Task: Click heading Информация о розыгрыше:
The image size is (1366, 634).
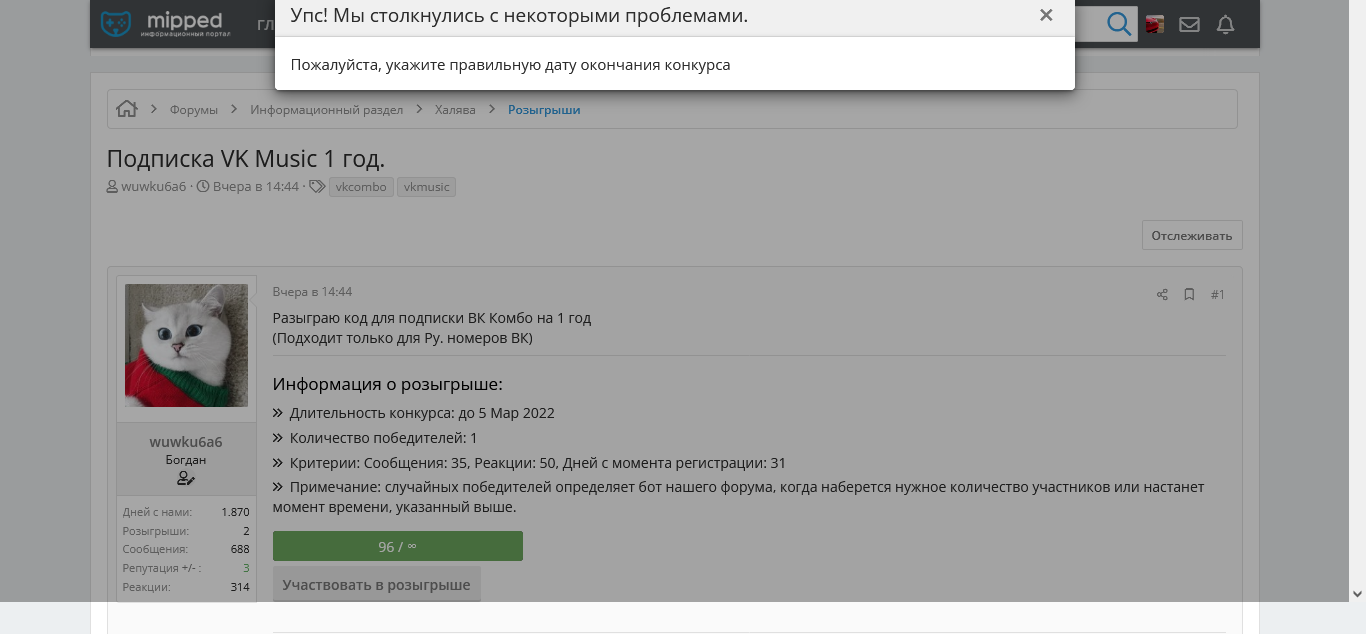Action: (x=388, y=384)
